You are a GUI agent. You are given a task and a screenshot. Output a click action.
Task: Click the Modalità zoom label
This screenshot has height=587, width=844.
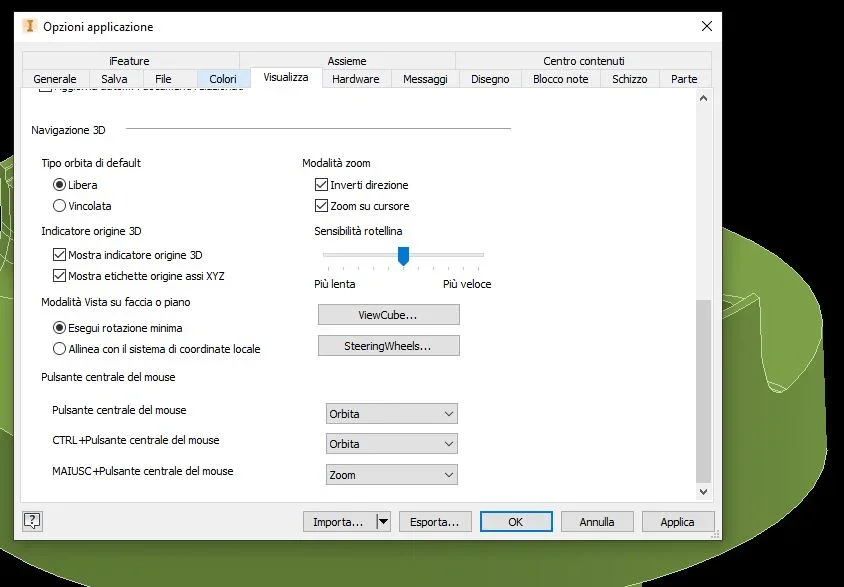(x=336, y=163)
